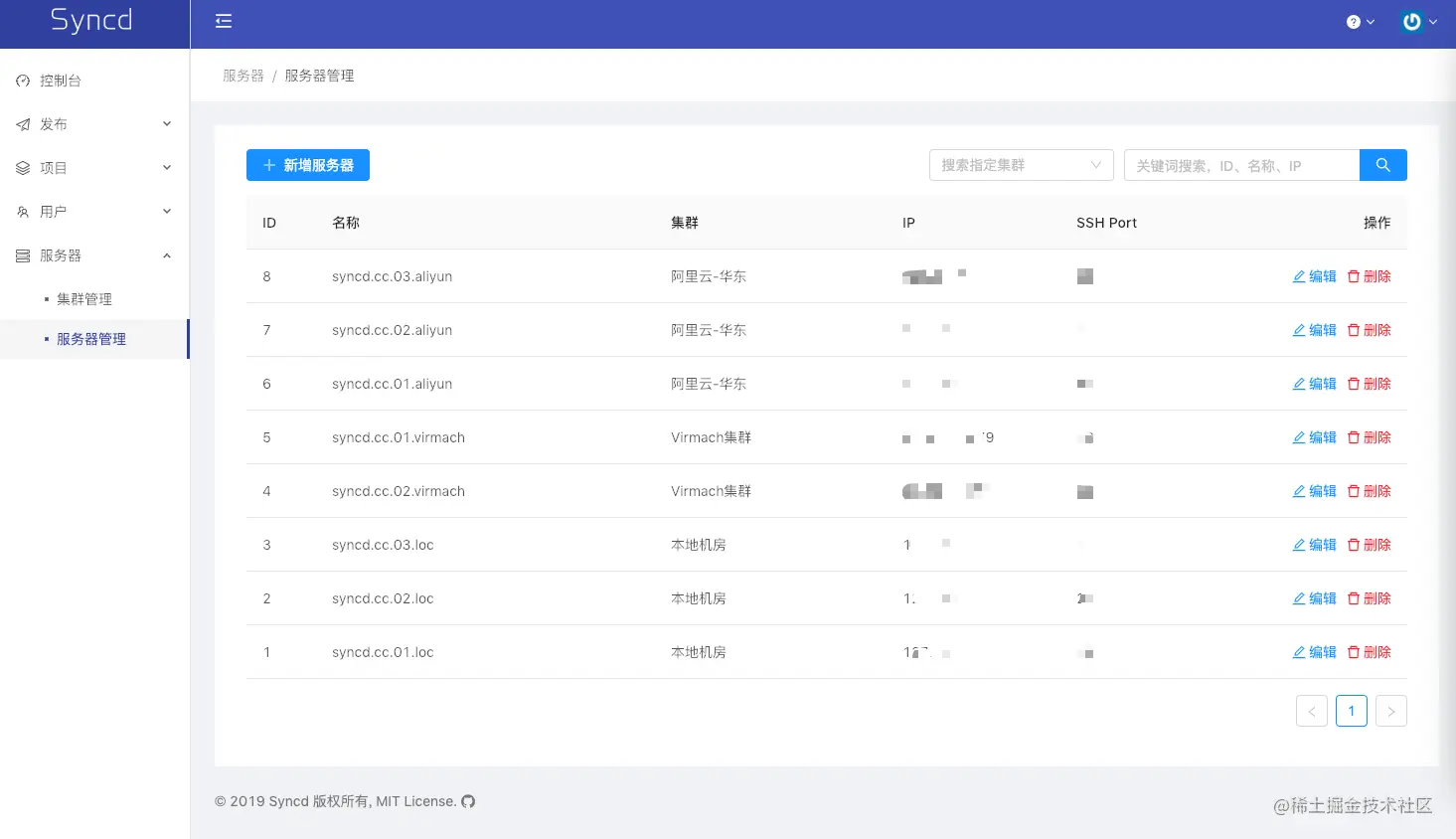Delete server syncd.cc.03.loc
Screen dimensions: 1456x839
(1369, 545)
